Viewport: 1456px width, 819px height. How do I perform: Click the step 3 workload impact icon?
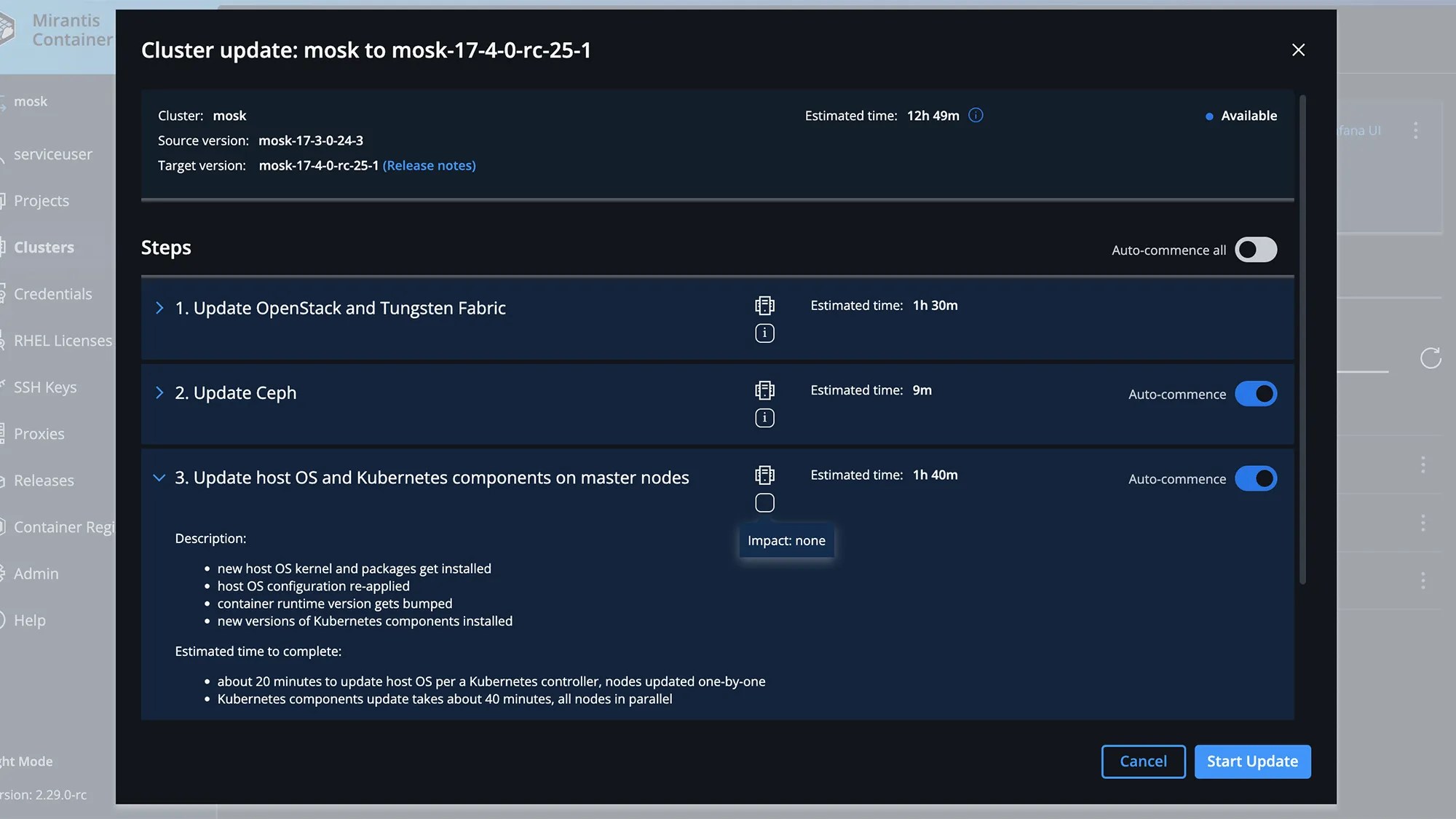(x=764, y=475)
